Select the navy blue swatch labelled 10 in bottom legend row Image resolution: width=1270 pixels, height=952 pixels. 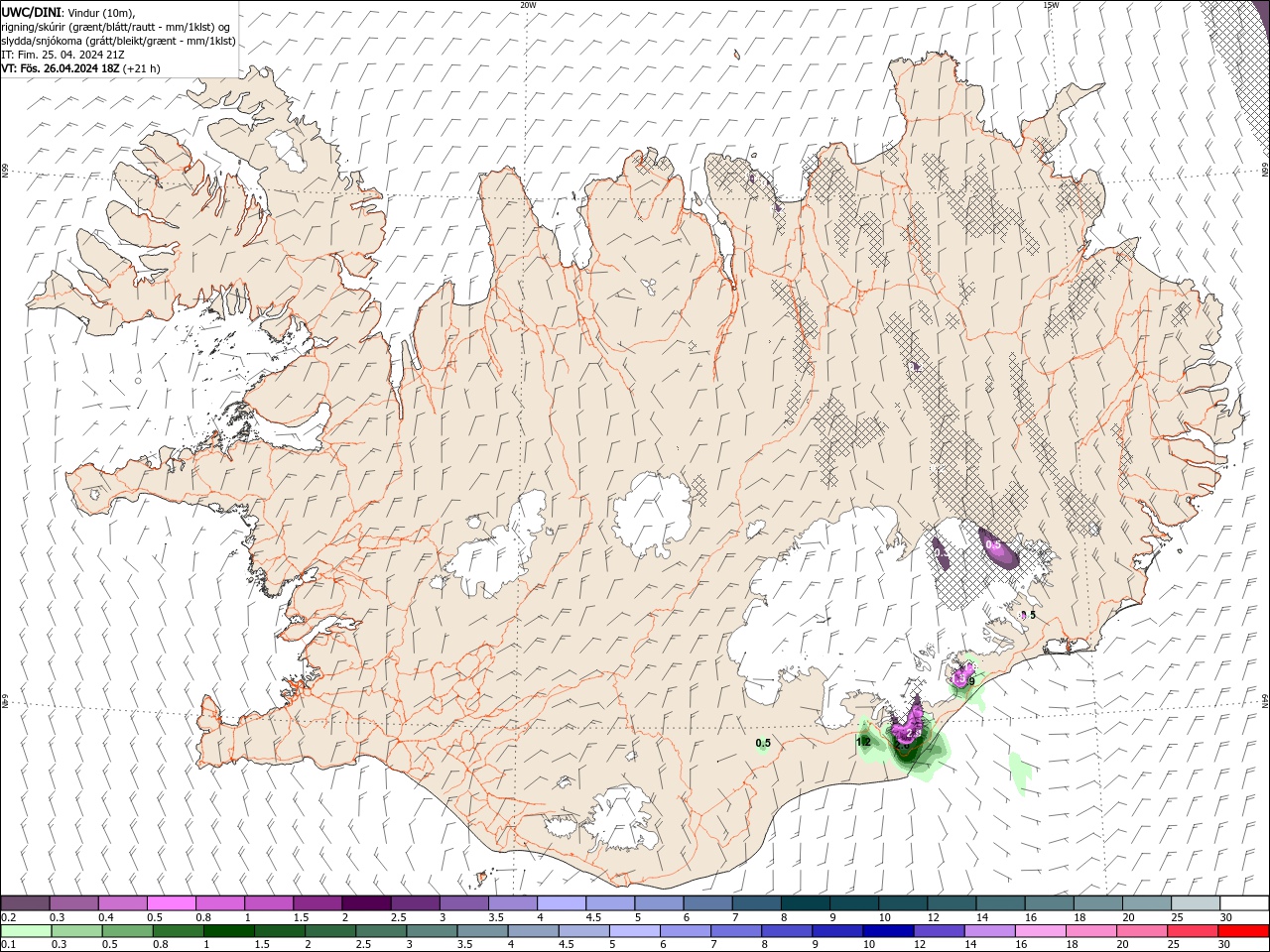pyautogui.click(x=888, y=931)
